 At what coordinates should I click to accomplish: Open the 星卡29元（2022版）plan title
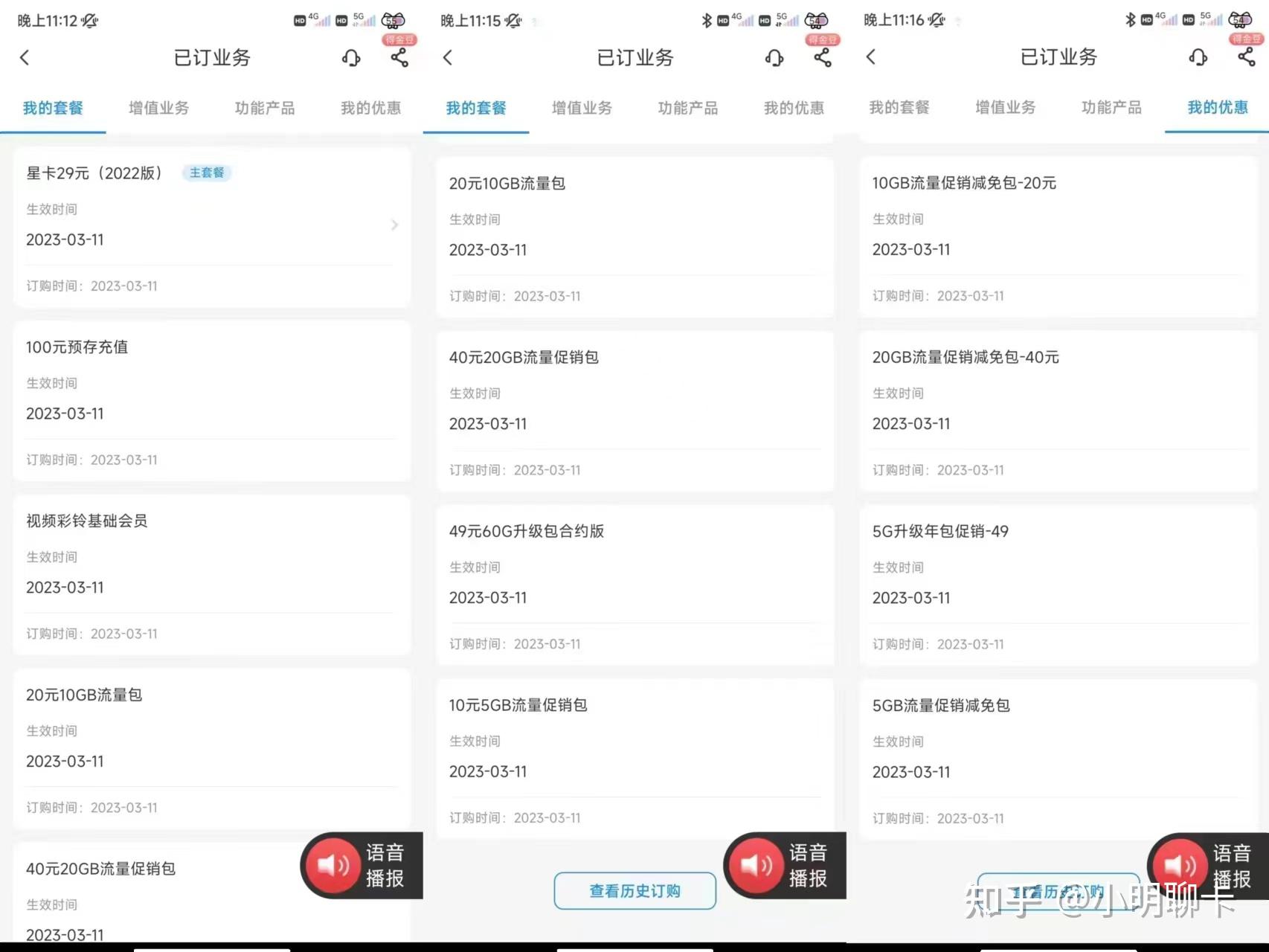click(x=94, y=173)
